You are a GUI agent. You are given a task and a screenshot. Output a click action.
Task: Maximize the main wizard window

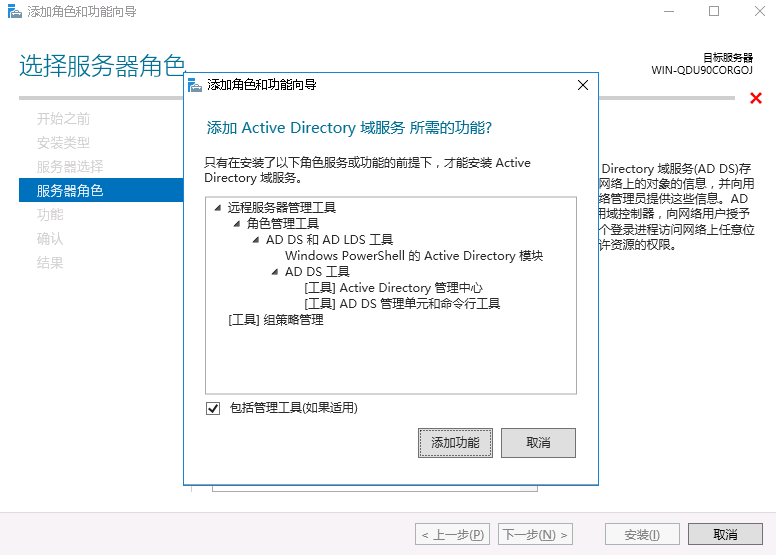pyautogui.click(x=714, y=11)
